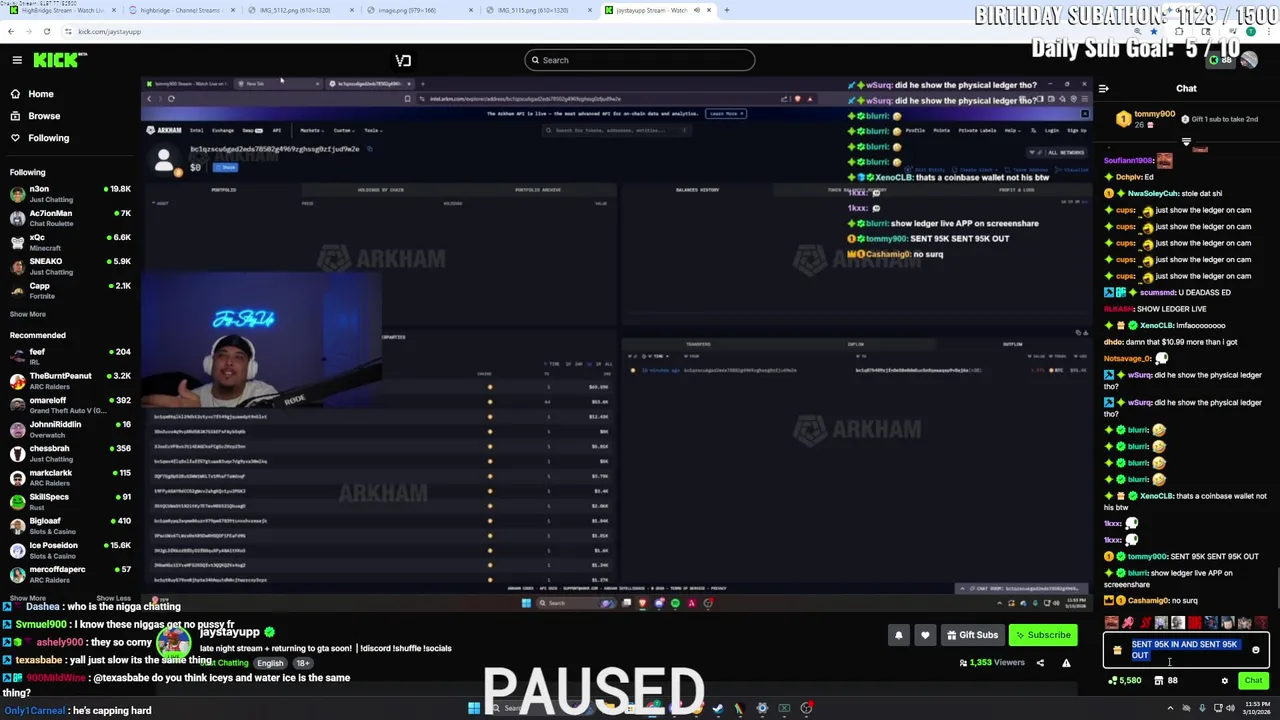This screenshot has height=720, width=1280.
Task: Open TheBurntPeanut recommended channel
Action: click(70, 381)
